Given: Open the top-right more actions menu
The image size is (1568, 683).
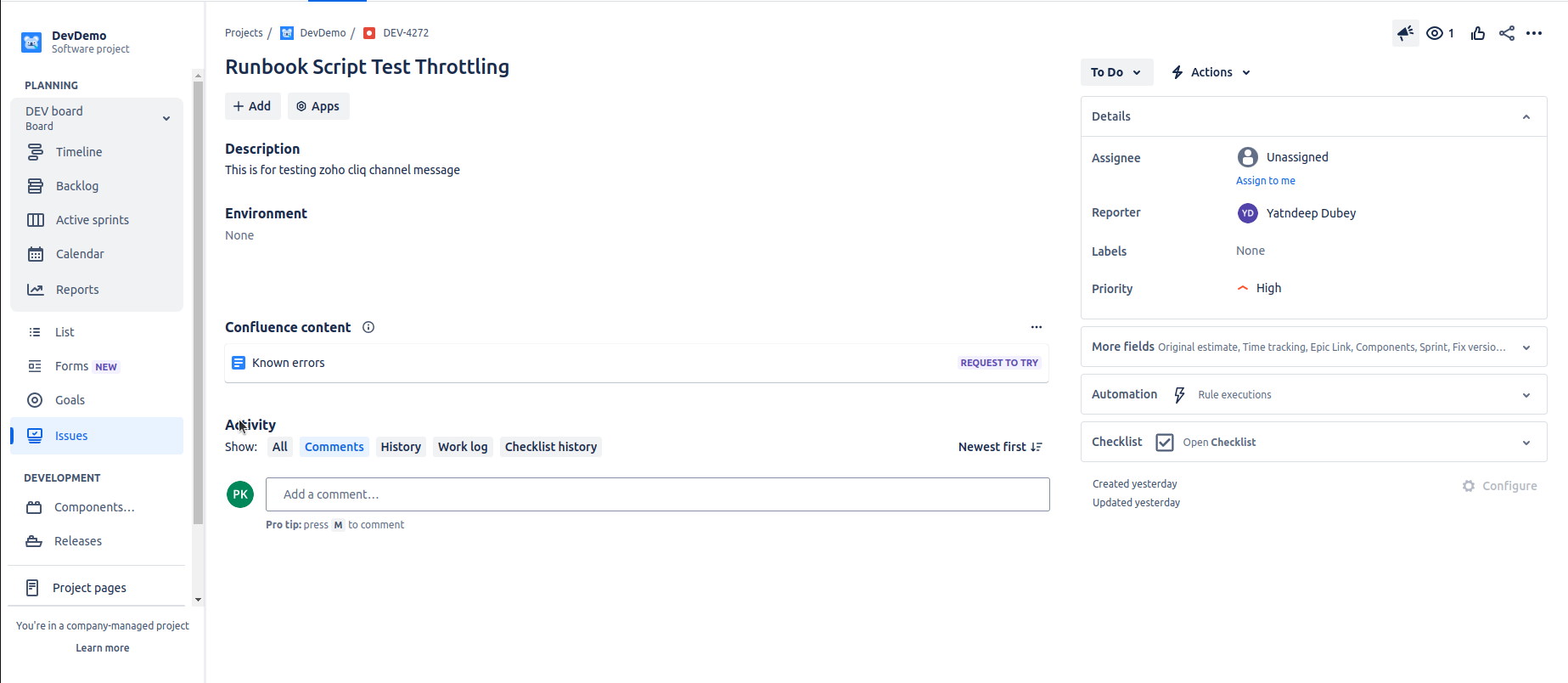Looking at the screenshot, I should pyautogui.click(x=1534, y=33).
